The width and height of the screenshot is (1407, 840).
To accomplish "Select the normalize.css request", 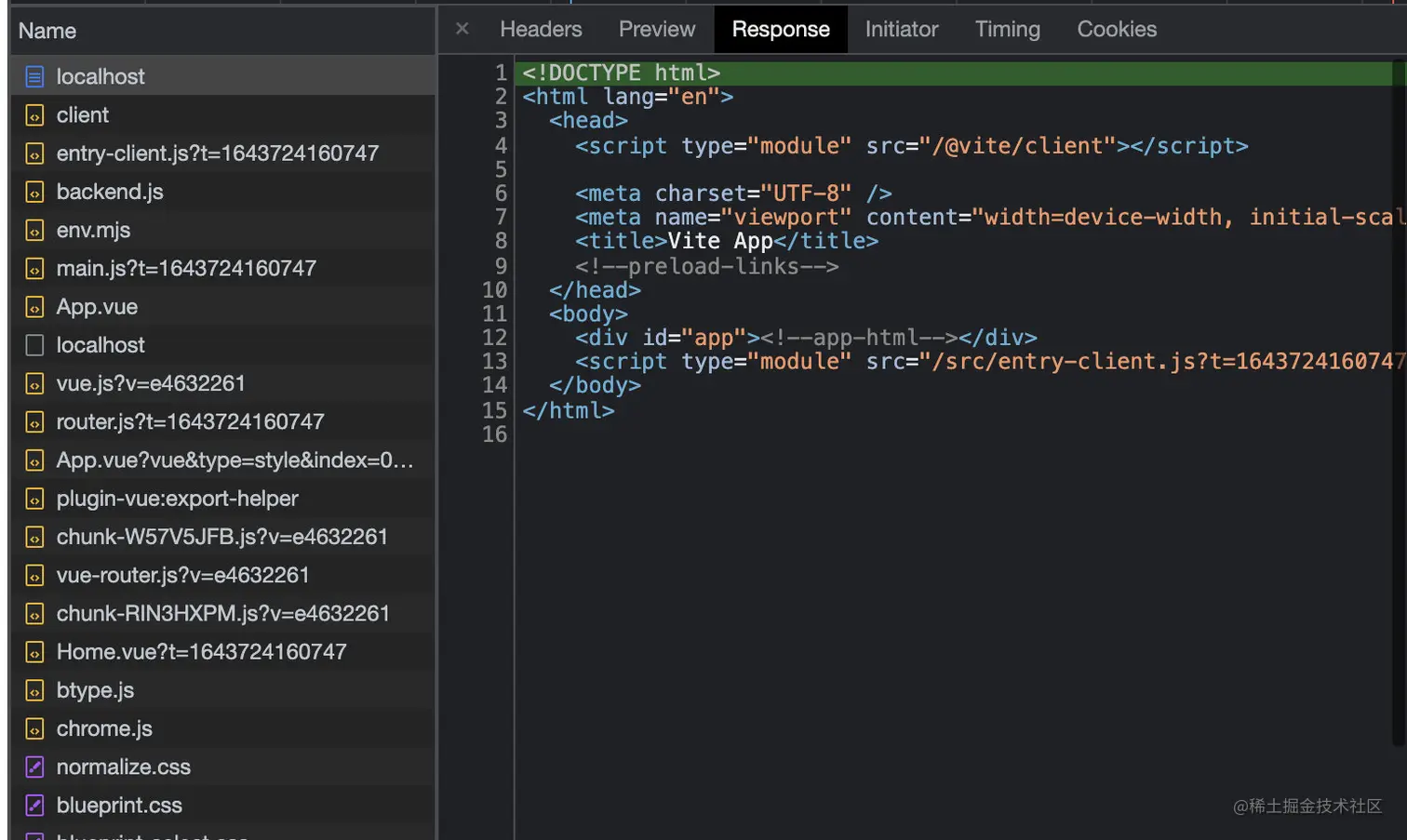I will coord(222,767).
